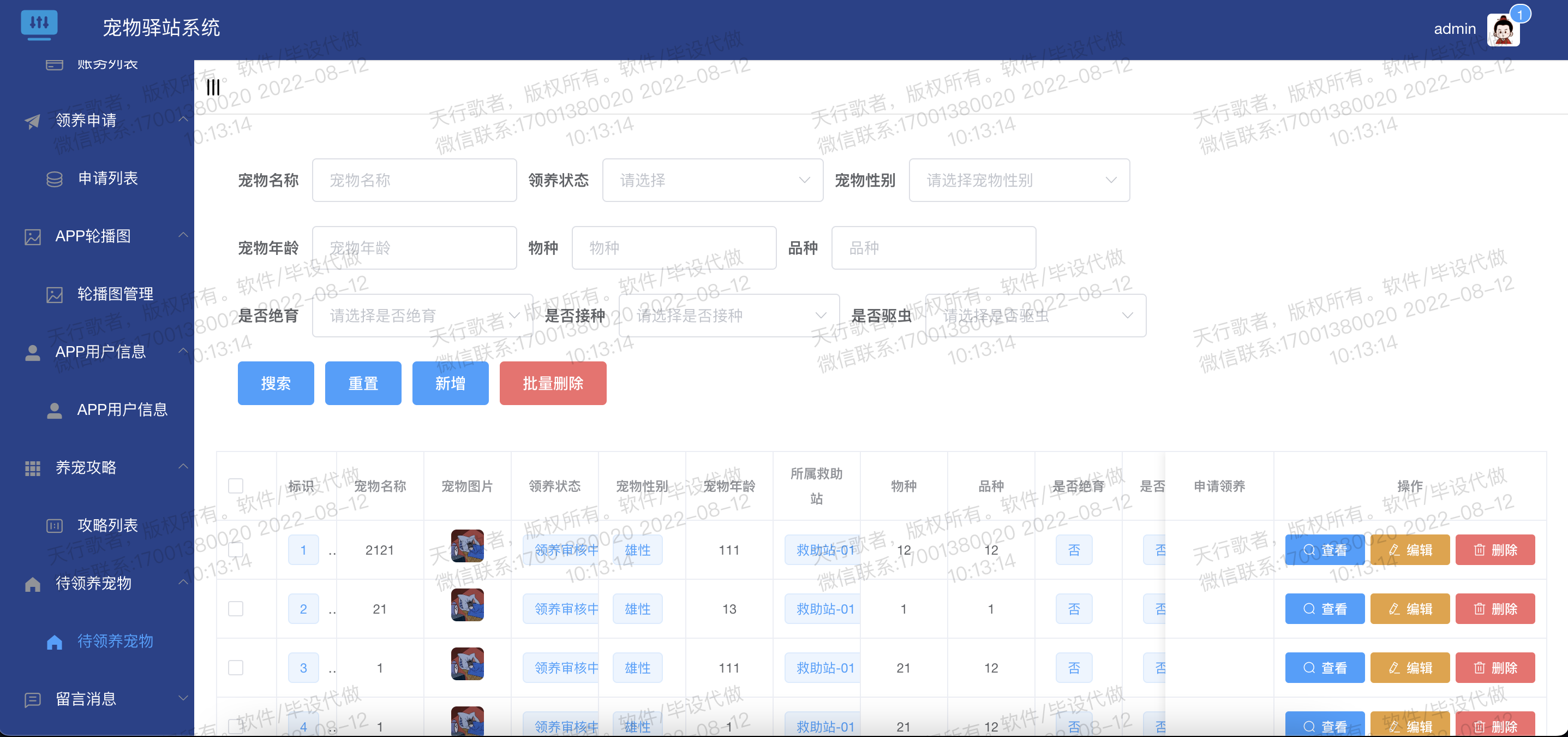Screen dimensions: 1568x737
Task: Click the database icon beside 申请列表
Action: coord(54,179)
